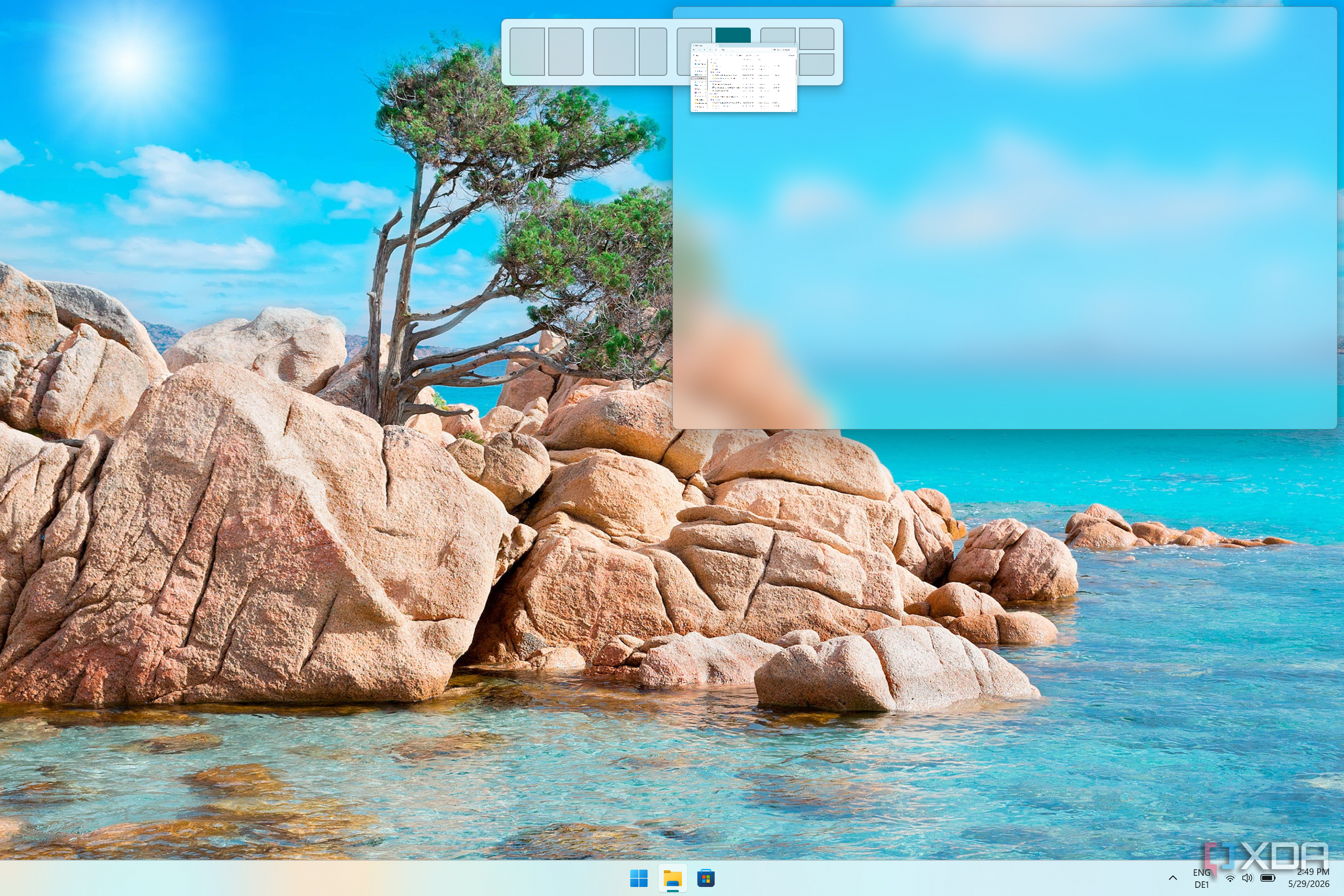Viewport: 1344px width, 896px height.
Task: Open the ENG DE1 language switcher
Action: pyautogui.click(x=1201, y=878)
